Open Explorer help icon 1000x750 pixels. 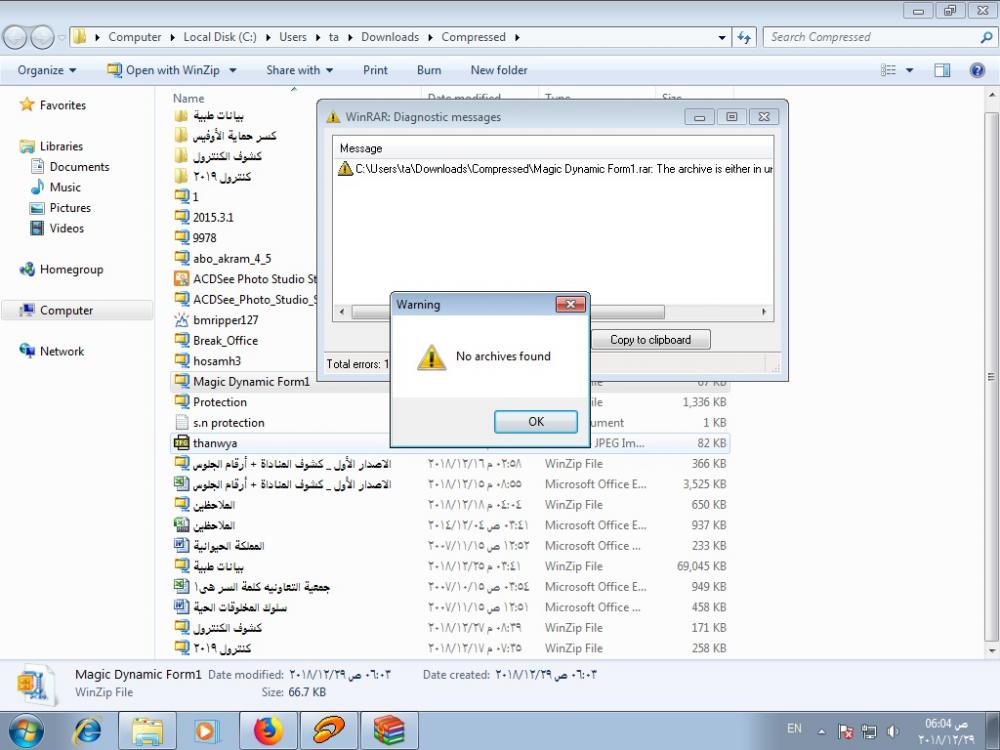tap(976, 70)
